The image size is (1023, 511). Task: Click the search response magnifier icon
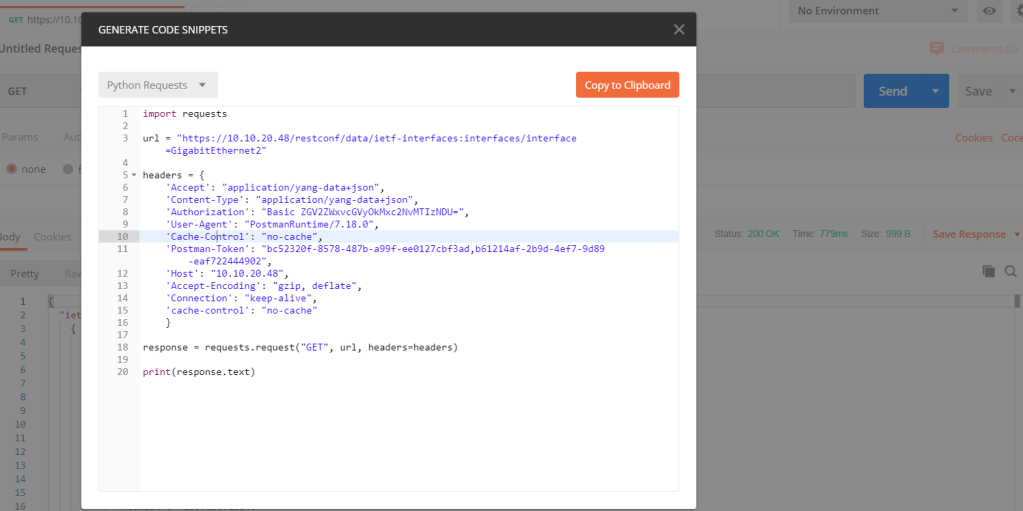1010,271
